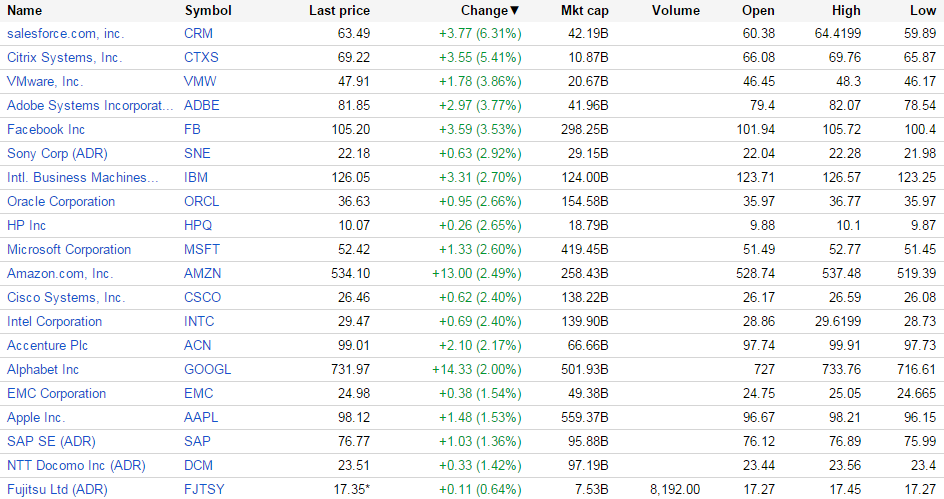Go to the Microsoft Corporation page link
The height and width of the screenshot is (499, 944).
click(x=69, y=249)
